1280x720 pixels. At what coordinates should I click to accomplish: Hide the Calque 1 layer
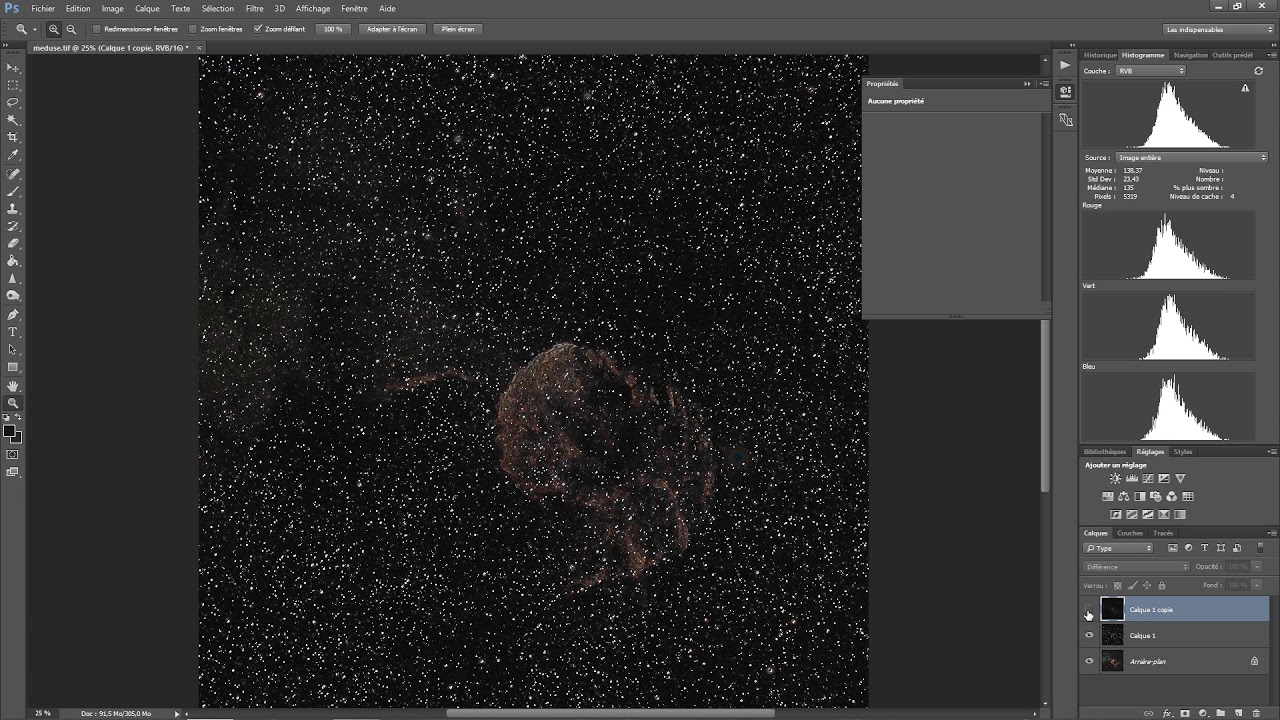[1089, 635]
